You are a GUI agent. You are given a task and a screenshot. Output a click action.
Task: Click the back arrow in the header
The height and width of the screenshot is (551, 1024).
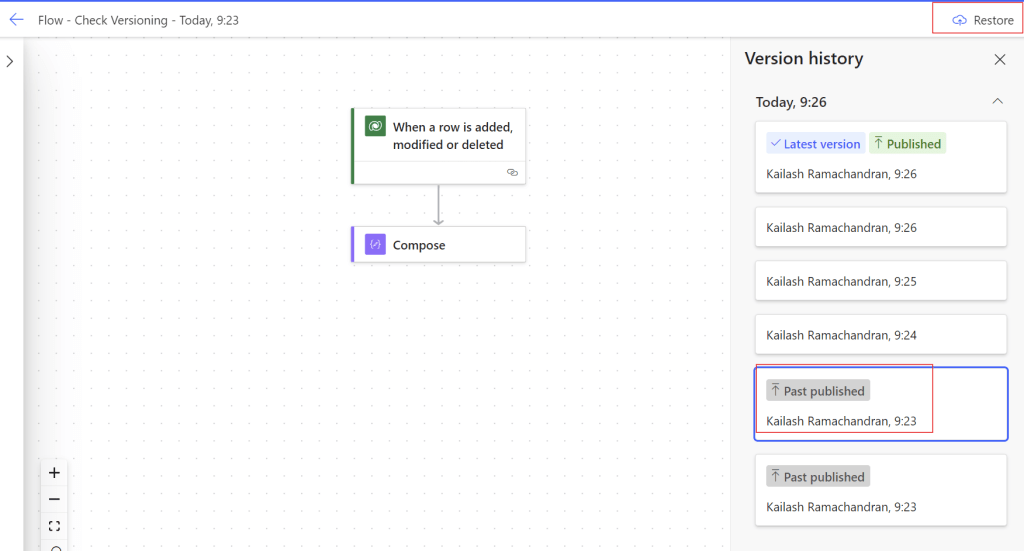click(16, 19)
